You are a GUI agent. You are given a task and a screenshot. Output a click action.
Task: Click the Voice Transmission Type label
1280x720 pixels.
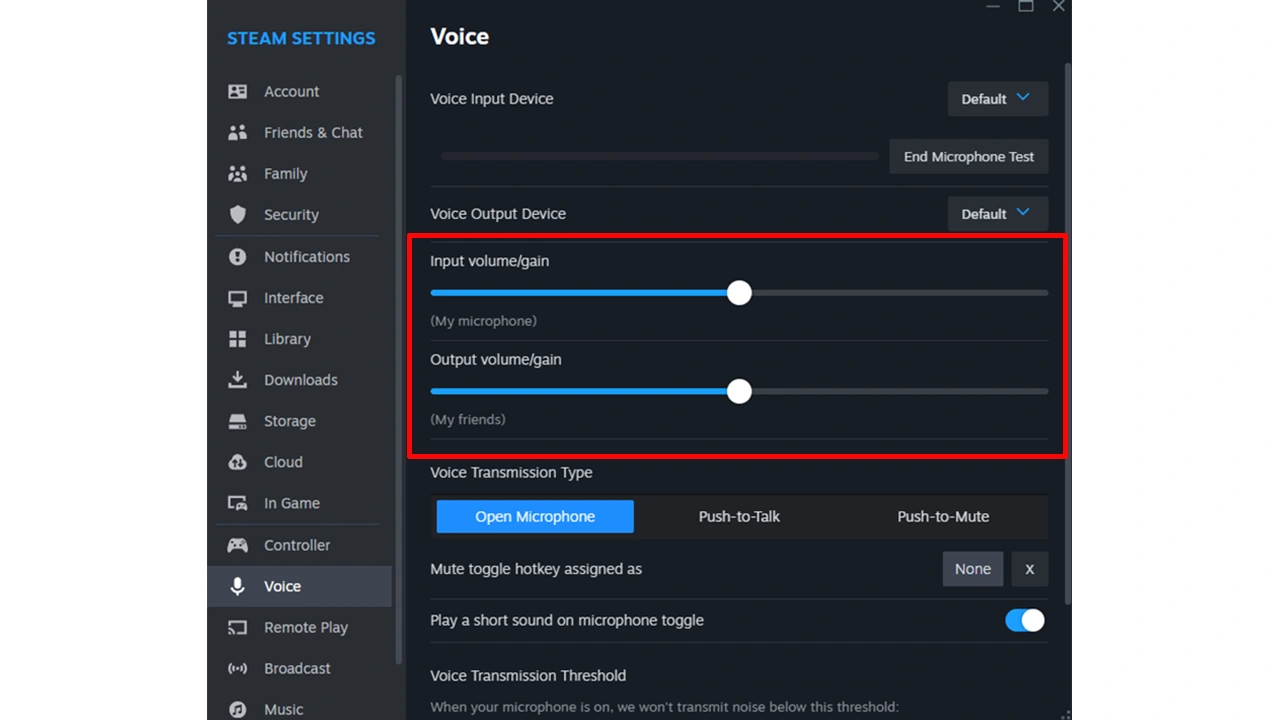(511, 472)
